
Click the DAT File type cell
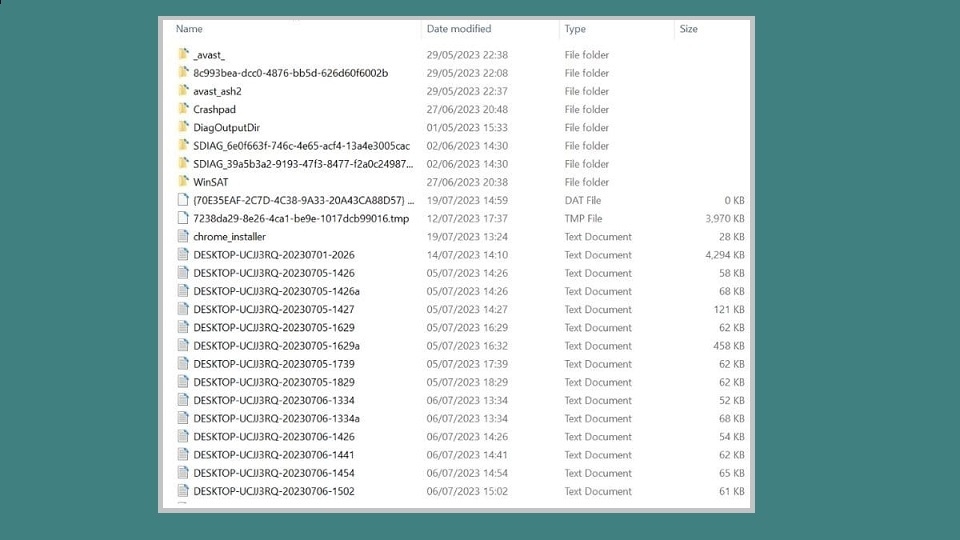pyautogui.click(x=583, y=200)
